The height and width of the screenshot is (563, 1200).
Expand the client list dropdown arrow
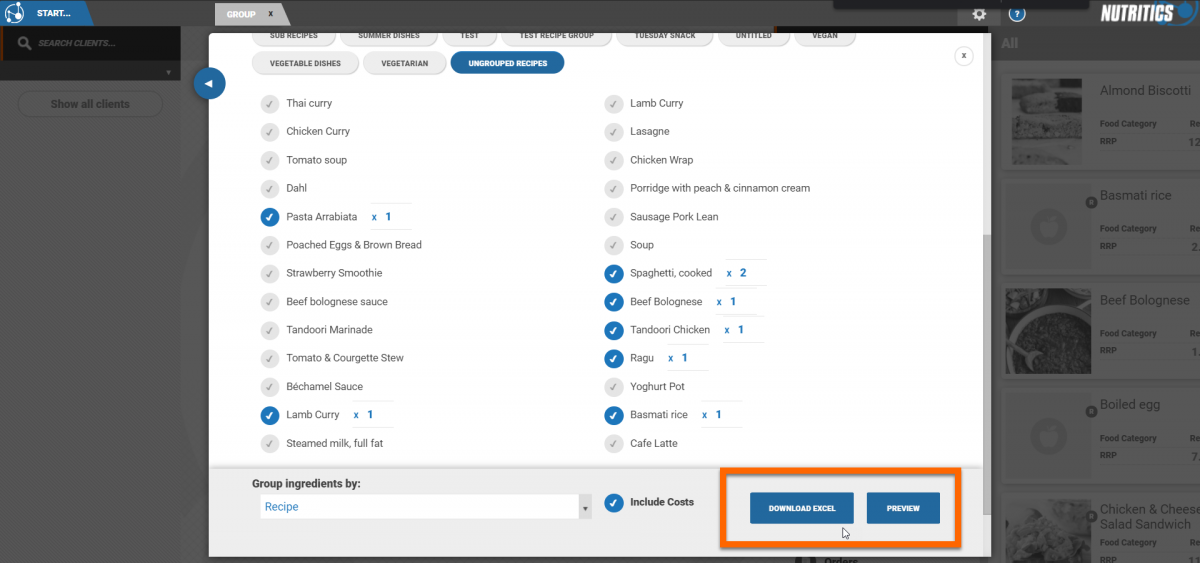click(168, 73)
